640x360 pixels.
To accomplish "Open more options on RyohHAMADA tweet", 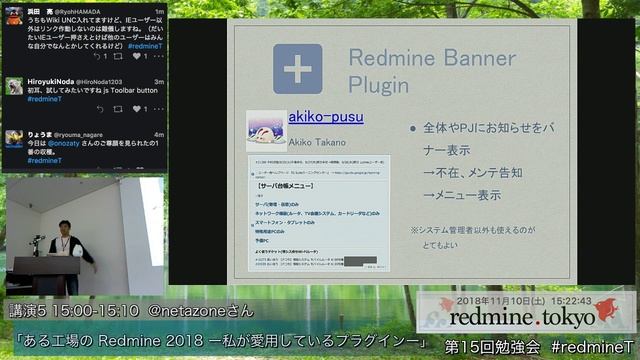I will pyautogui.click(x=158, y=56).
